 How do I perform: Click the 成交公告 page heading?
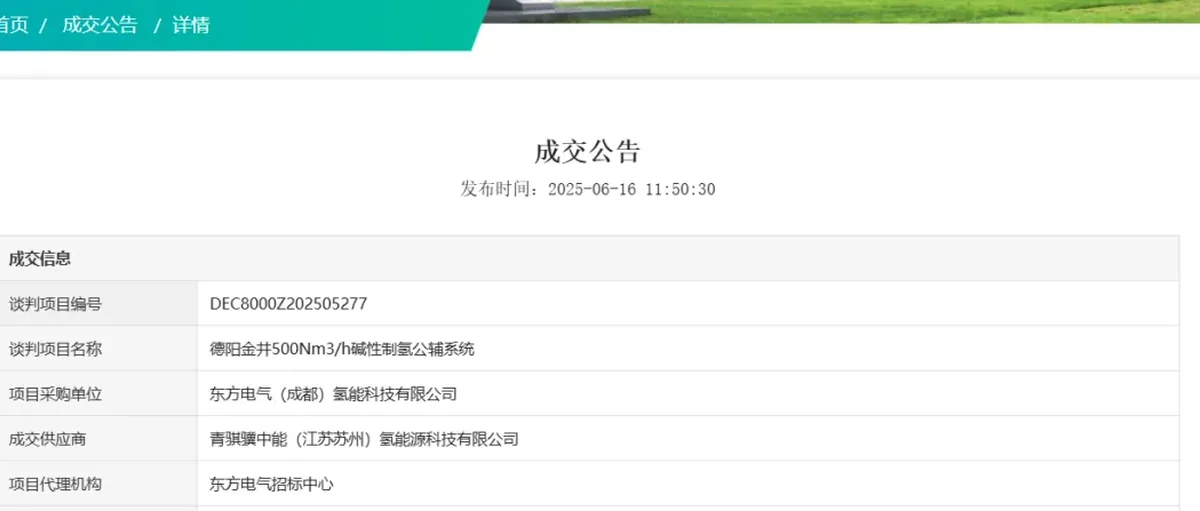point(587,151)
